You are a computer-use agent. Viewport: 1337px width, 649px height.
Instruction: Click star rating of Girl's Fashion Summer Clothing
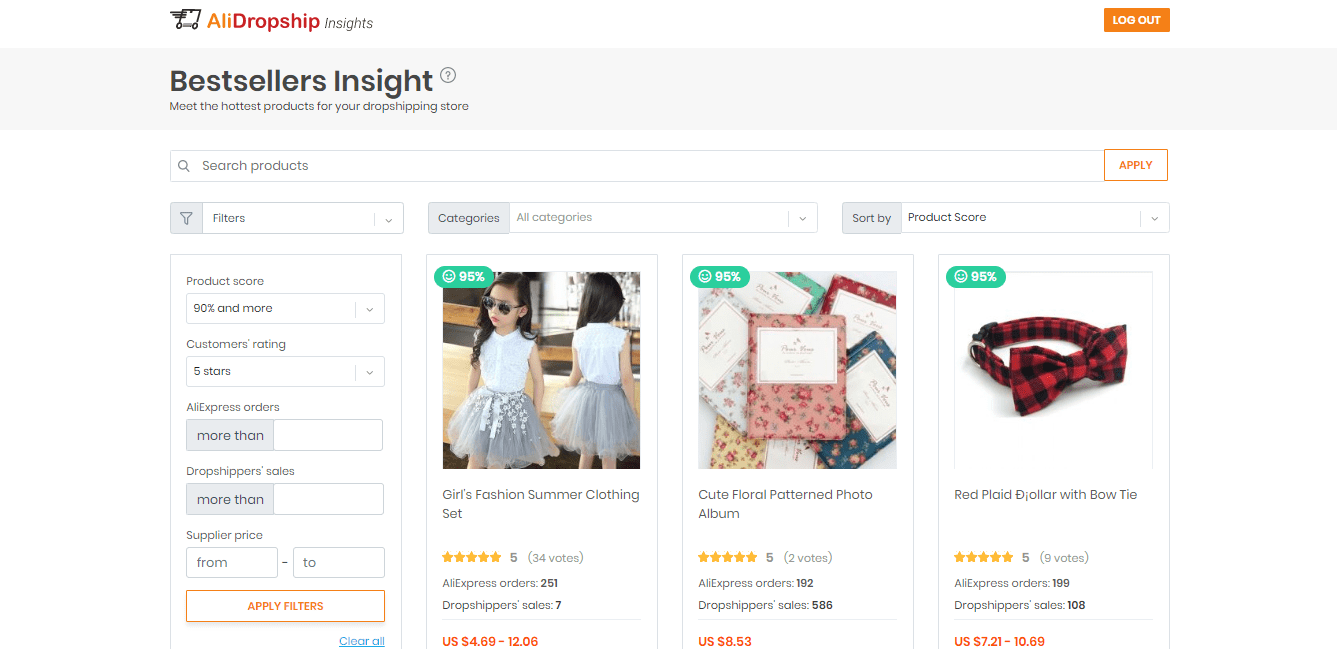point(472,558)
